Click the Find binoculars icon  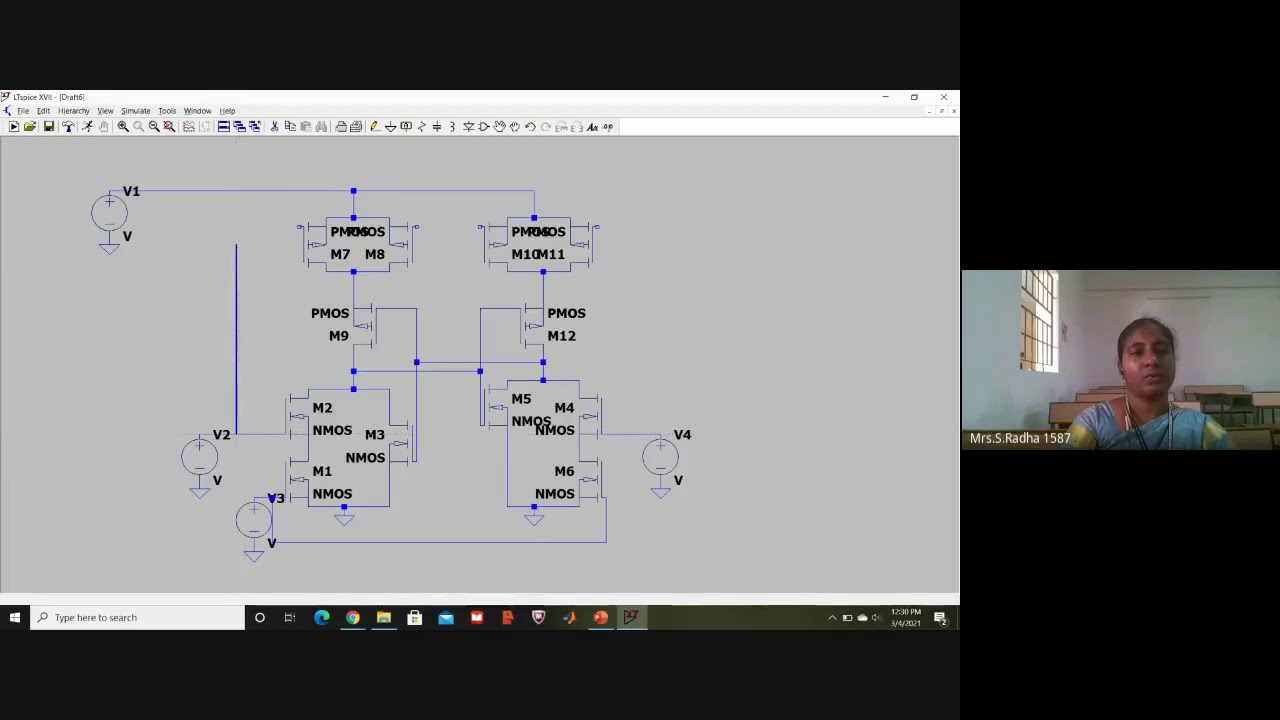tap(321, 127)
